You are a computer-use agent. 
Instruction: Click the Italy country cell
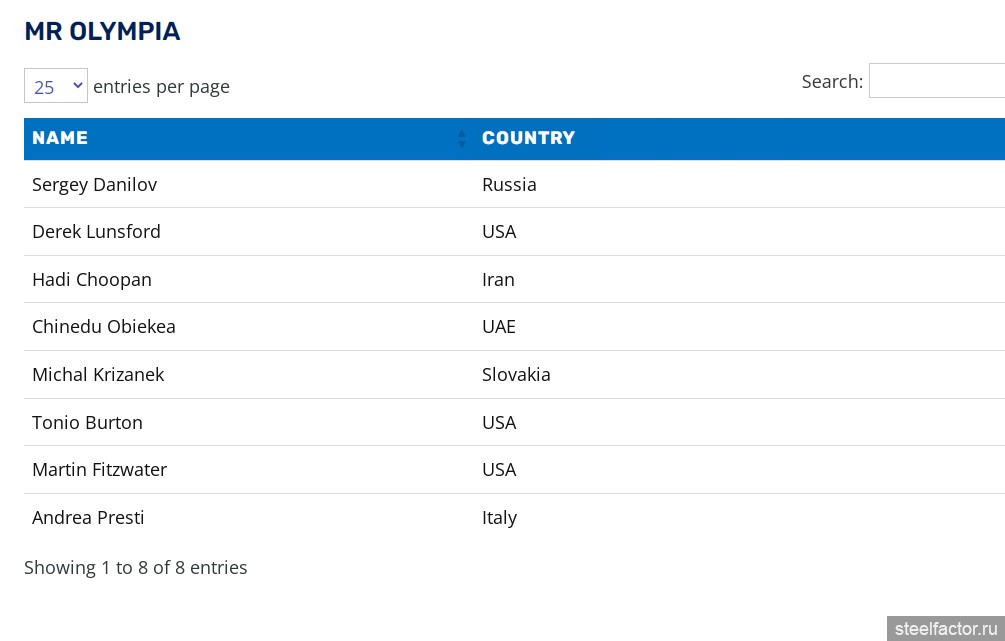tap(499, 517)
